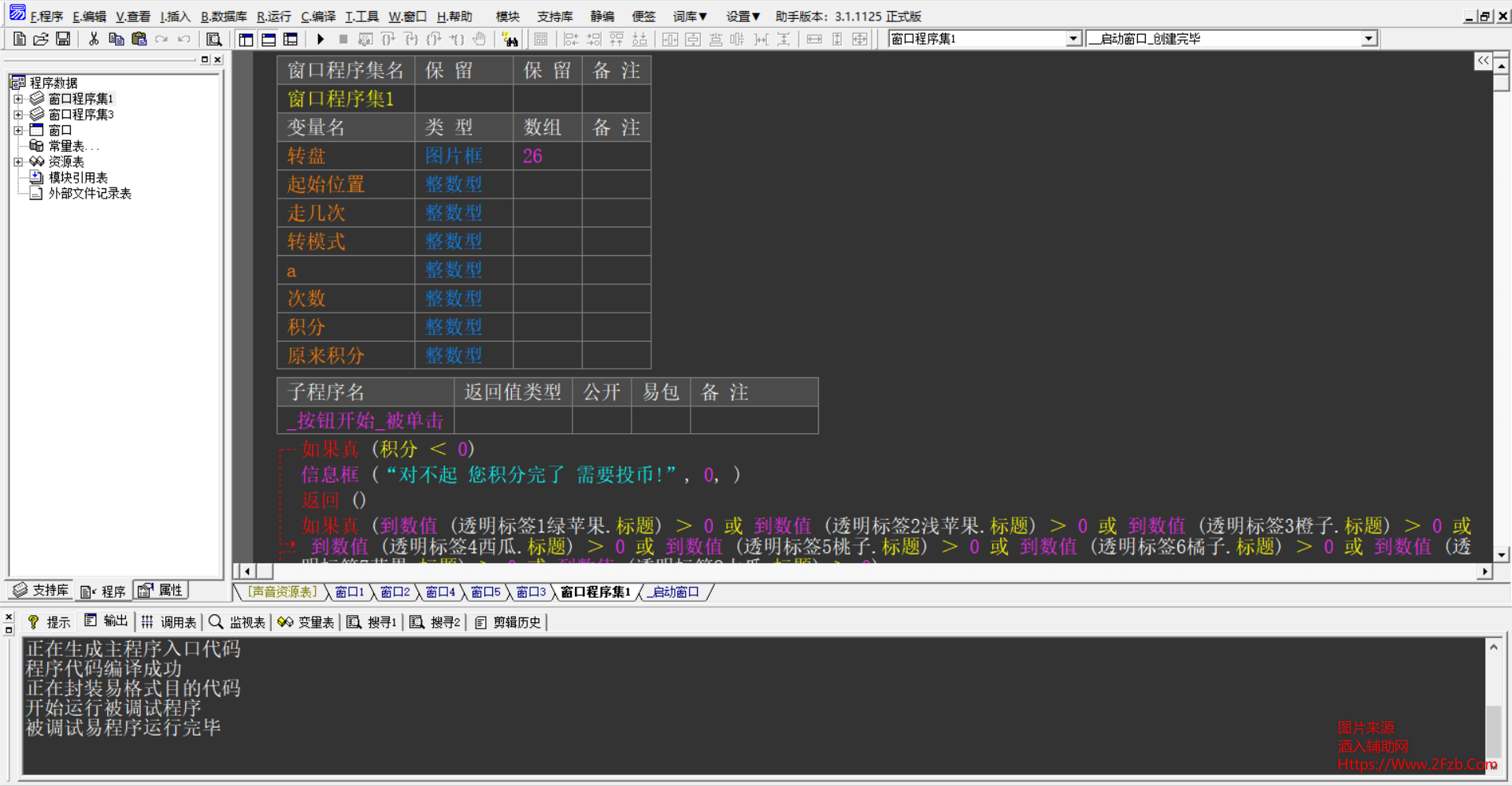Click the 模块 helper button
Screen dimensions: 1512x786
508,17
